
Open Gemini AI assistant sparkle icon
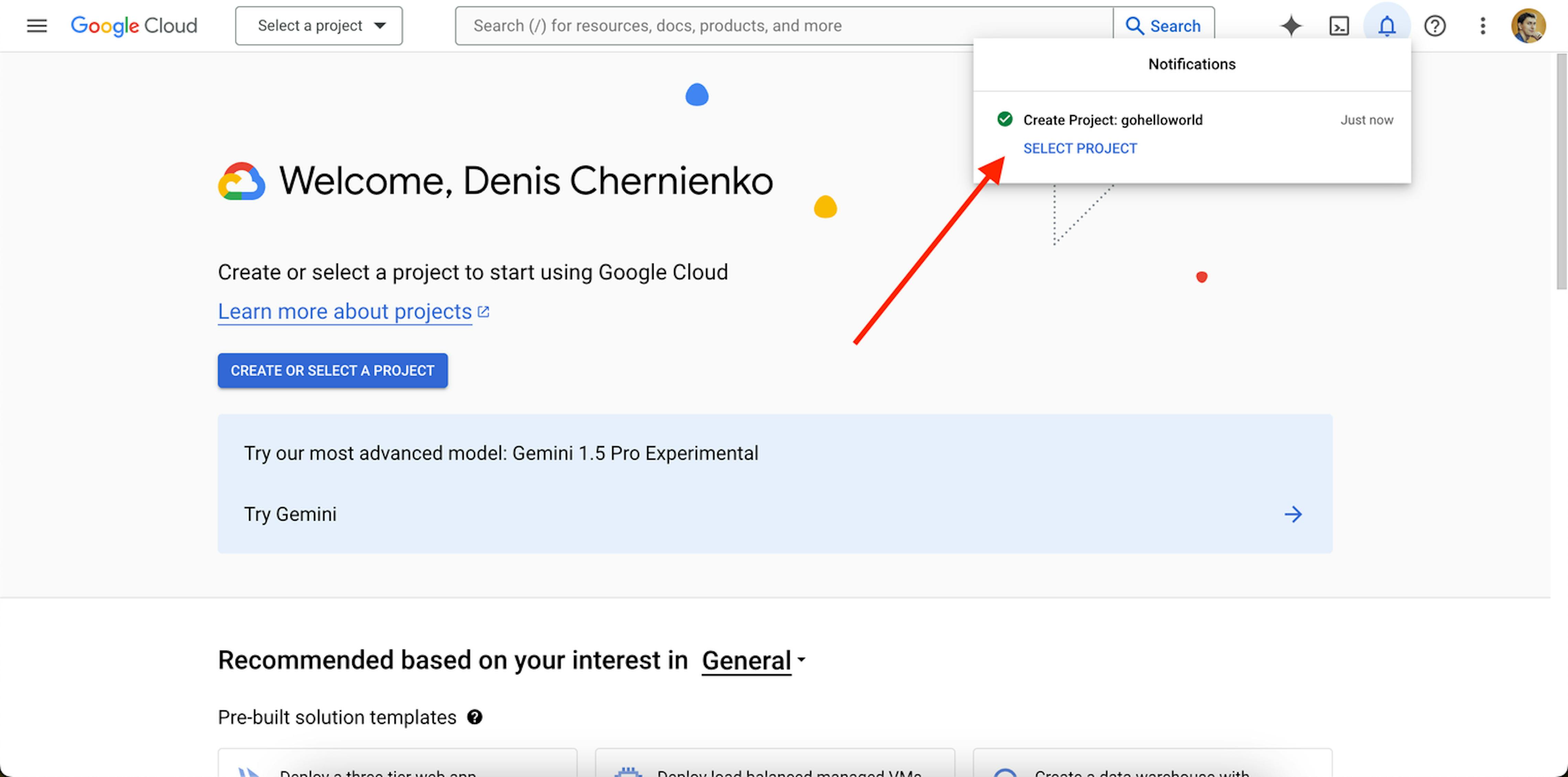(1291, 25)
